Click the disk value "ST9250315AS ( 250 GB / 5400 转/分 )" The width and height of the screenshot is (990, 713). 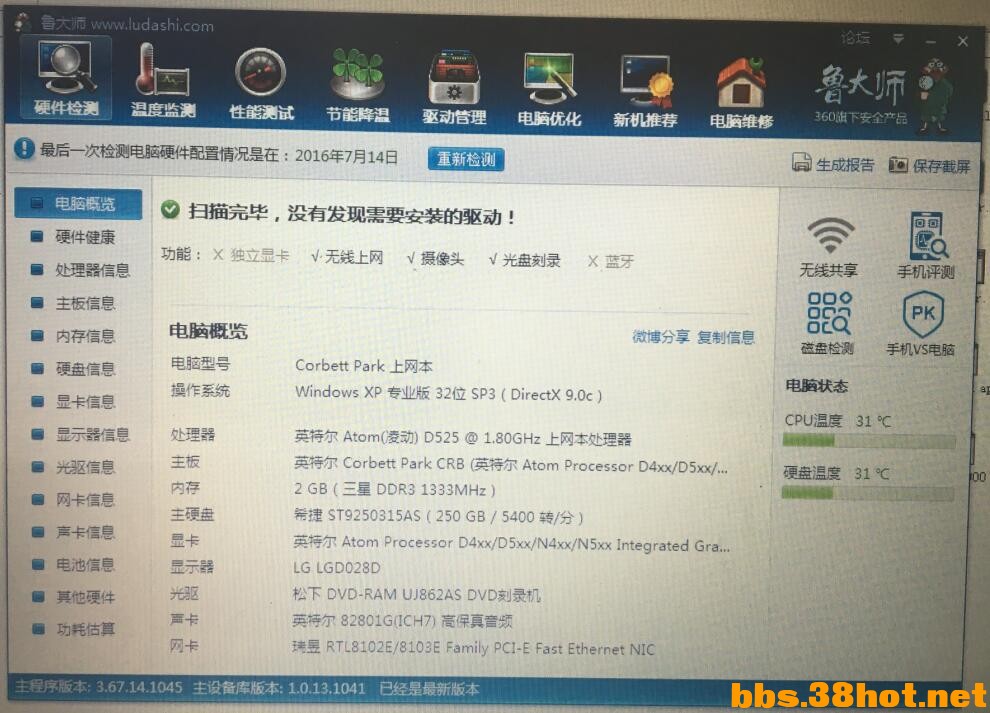(455, 517)
